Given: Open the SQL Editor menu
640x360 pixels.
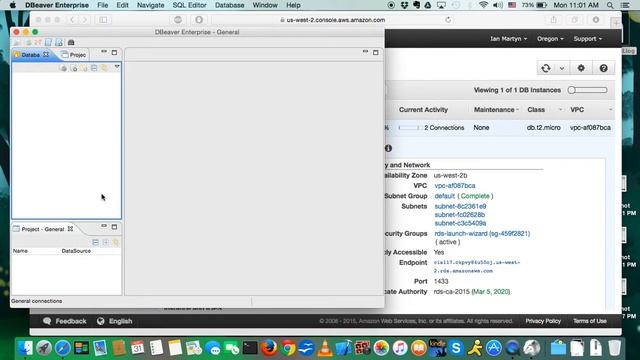Looking at the screenshot, I should click(189, 5).
